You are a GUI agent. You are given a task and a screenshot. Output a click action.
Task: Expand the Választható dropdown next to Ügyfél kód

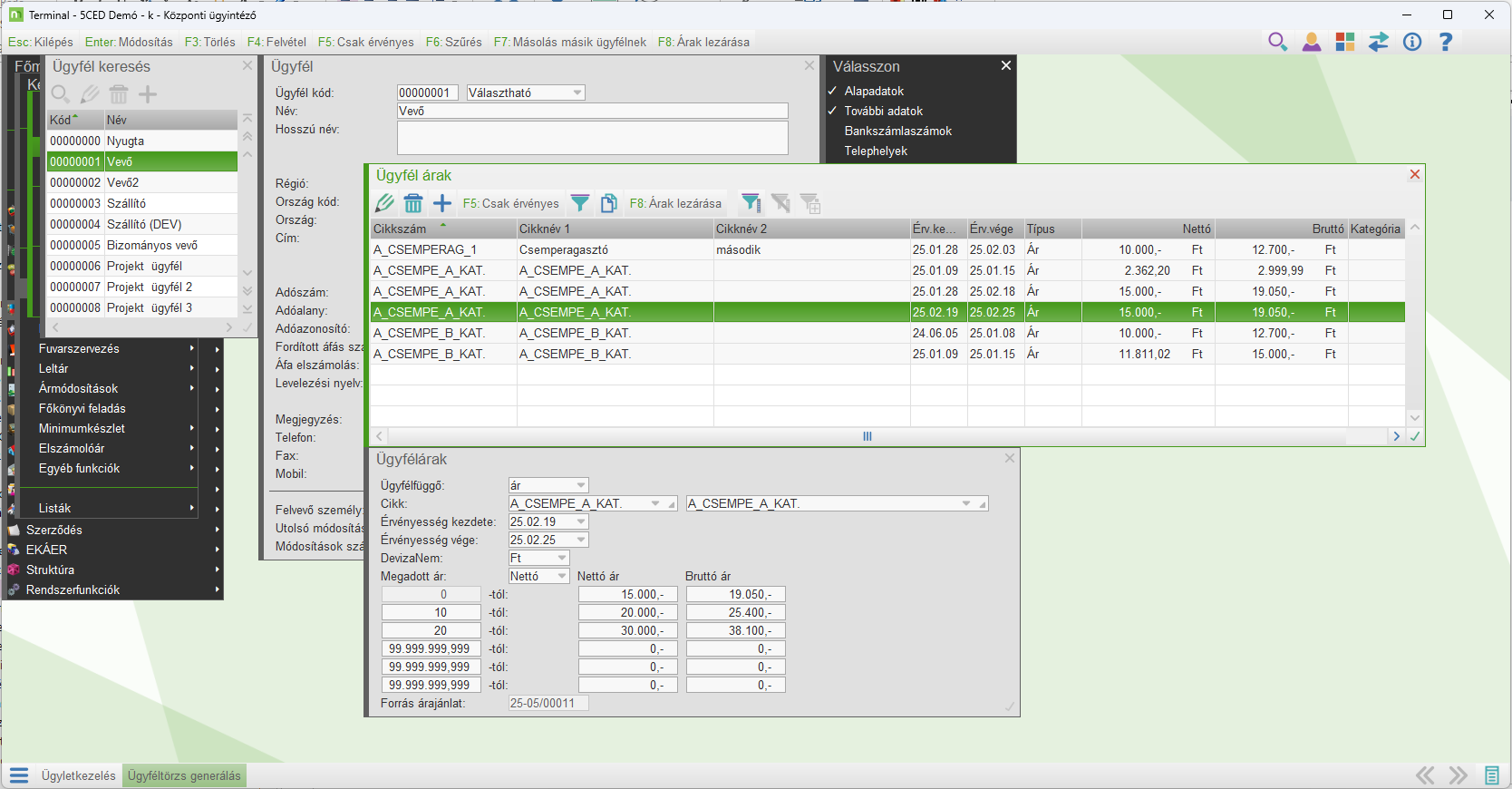coord(577,93)
